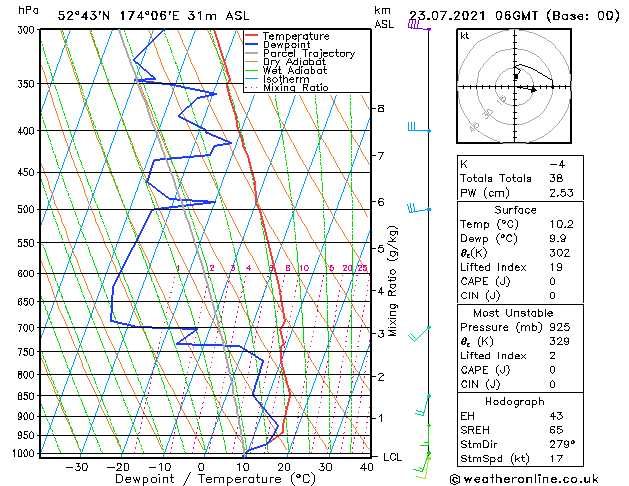This screenshot has height=486, width=629.
Task: Click the '40' temperature axis label
Action: (366, 467)
